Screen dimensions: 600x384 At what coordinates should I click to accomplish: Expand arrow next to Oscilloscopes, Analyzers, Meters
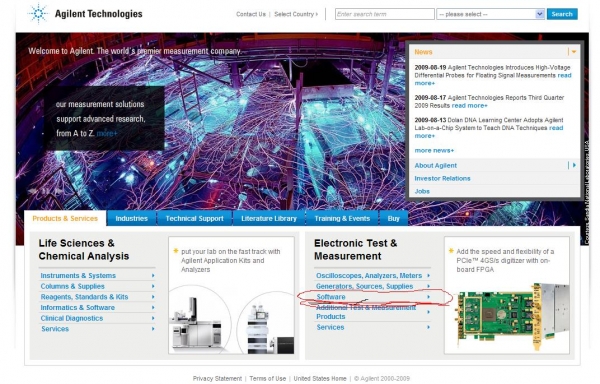pos(429,275)
